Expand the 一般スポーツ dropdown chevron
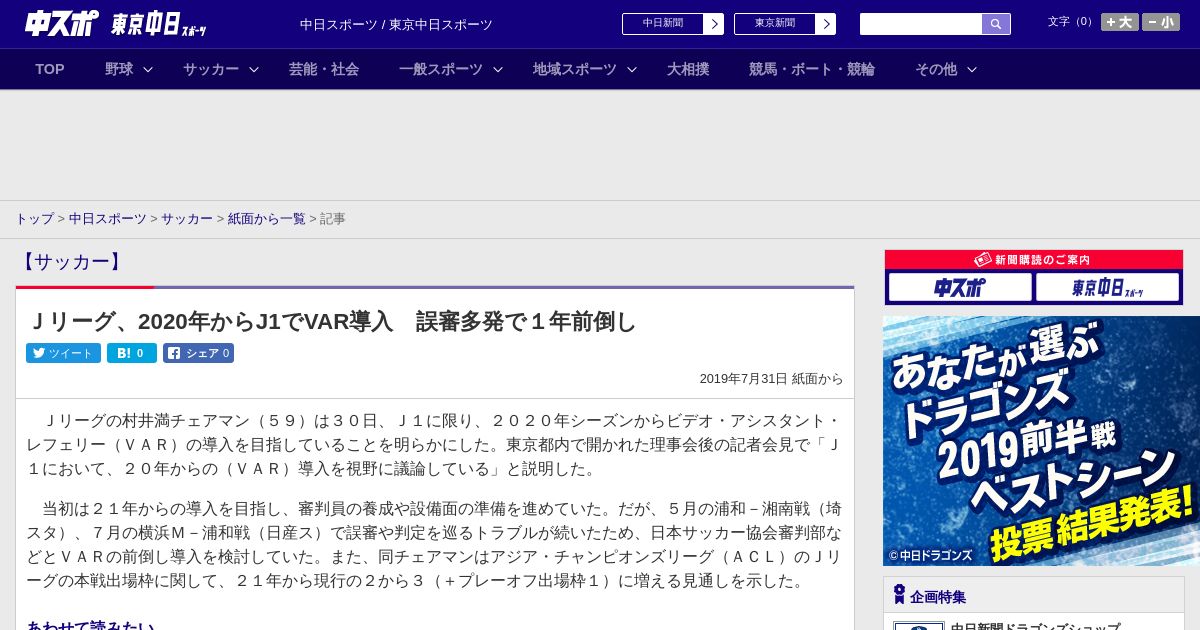The image size is (1200, 630). [498, 69]
